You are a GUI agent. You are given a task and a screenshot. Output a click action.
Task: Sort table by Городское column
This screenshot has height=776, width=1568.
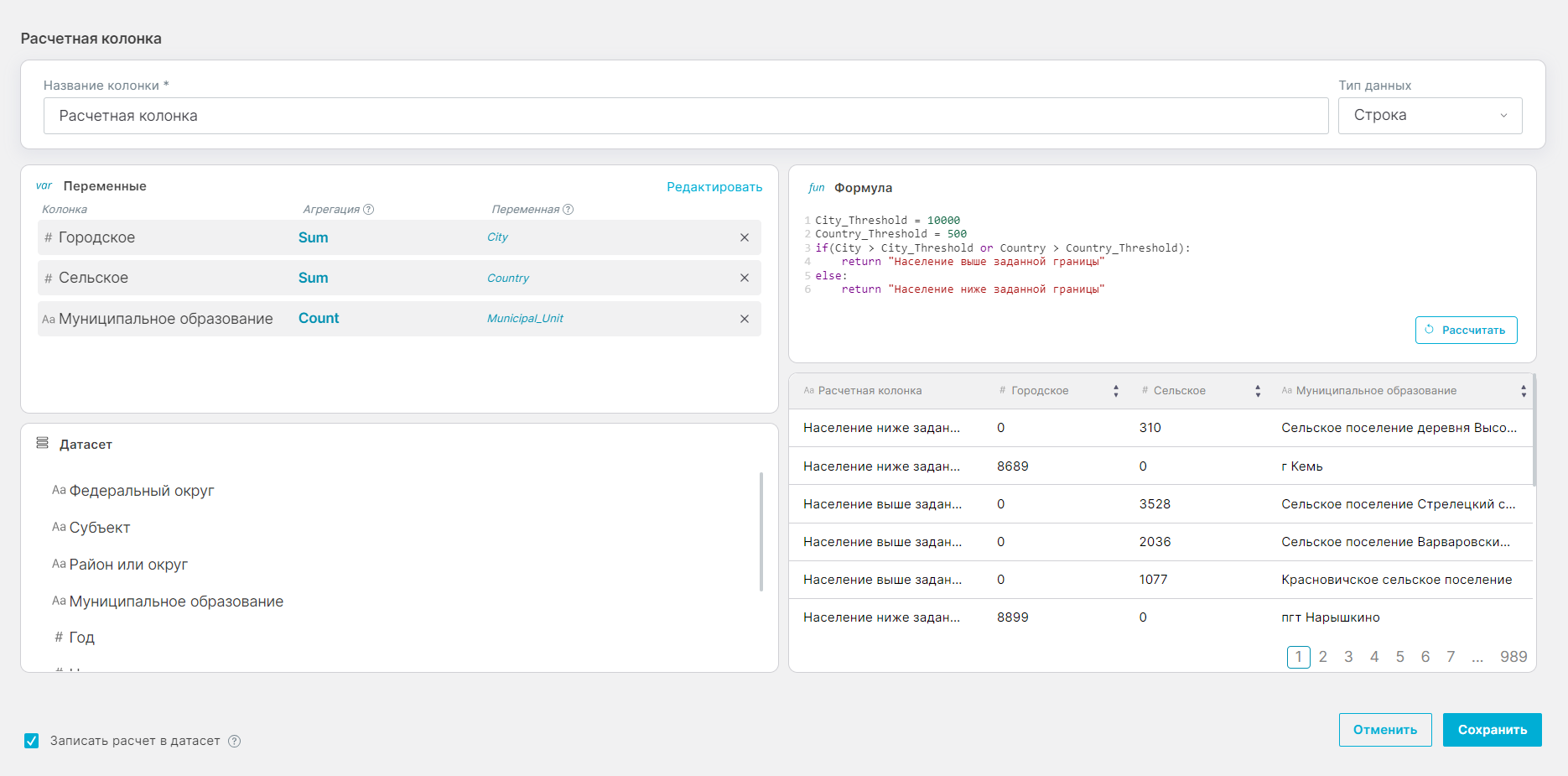1115,391
